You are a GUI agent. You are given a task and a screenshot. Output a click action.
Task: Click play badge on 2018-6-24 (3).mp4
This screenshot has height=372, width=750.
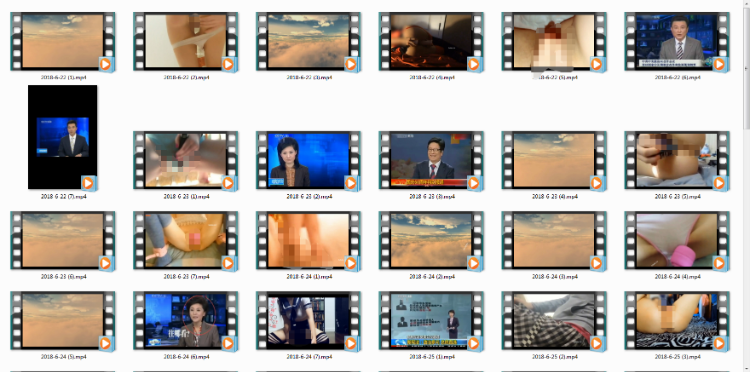tap(596, 263)
